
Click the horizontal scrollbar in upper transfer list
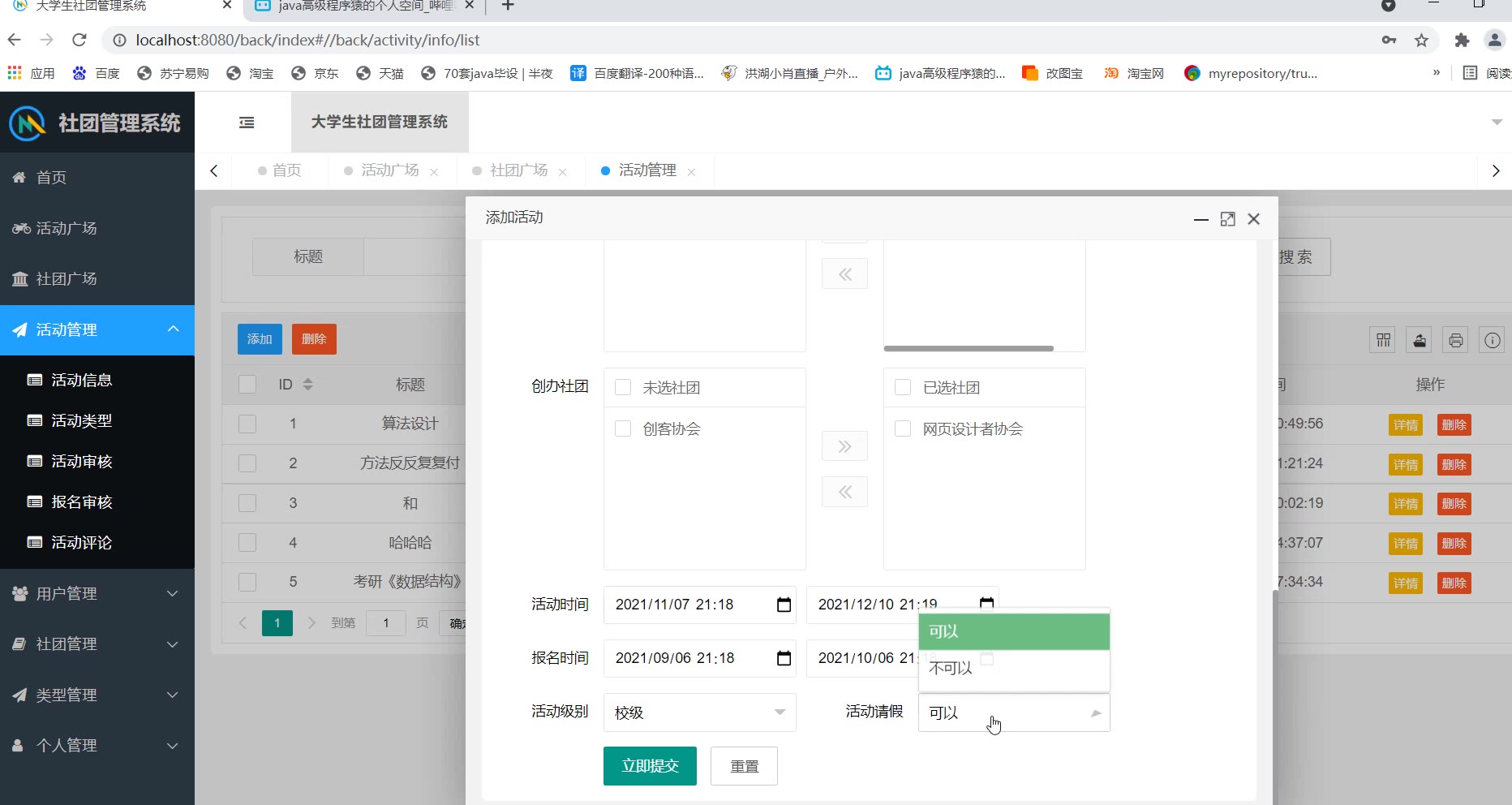point(969,349)
